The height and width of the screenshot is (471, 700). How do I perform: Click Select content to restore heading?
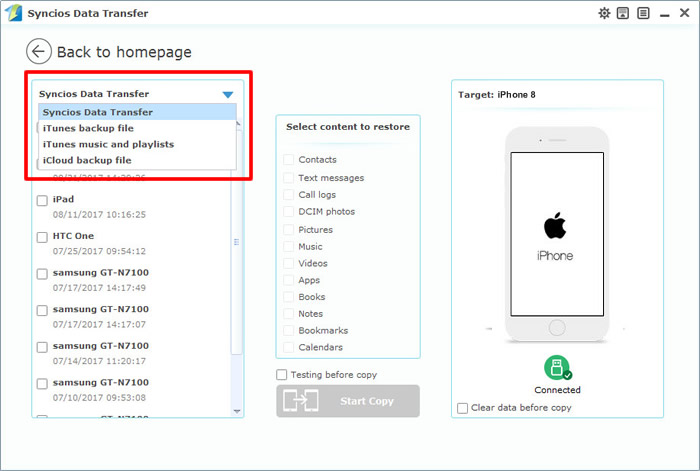(x=348, y=127)
